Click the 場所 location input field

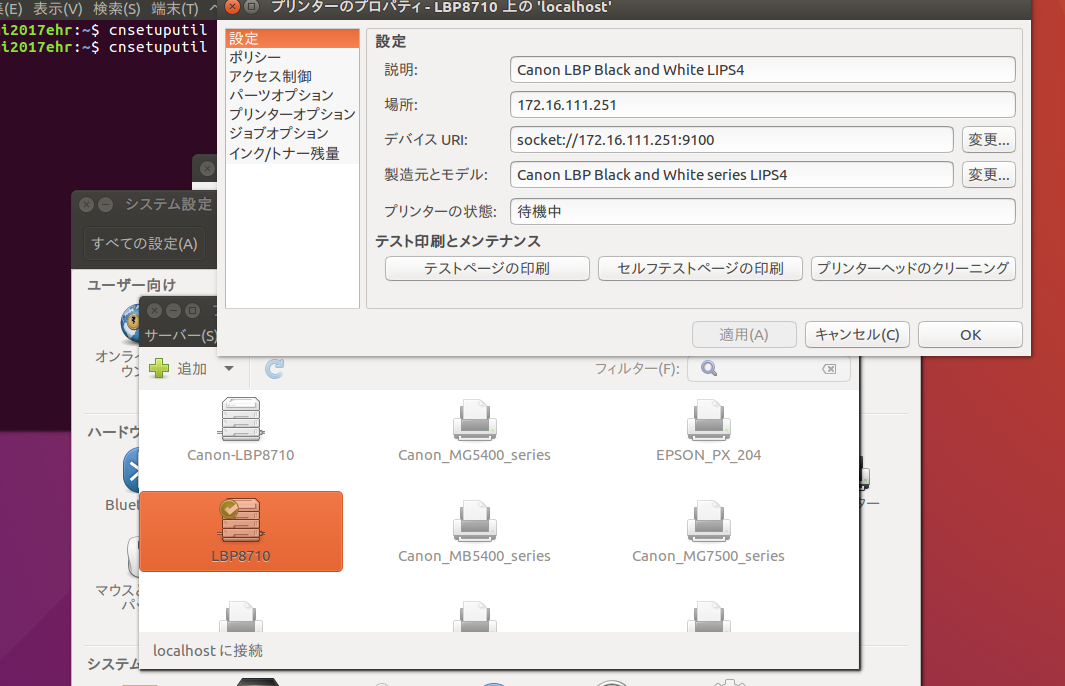coord(763,105)
